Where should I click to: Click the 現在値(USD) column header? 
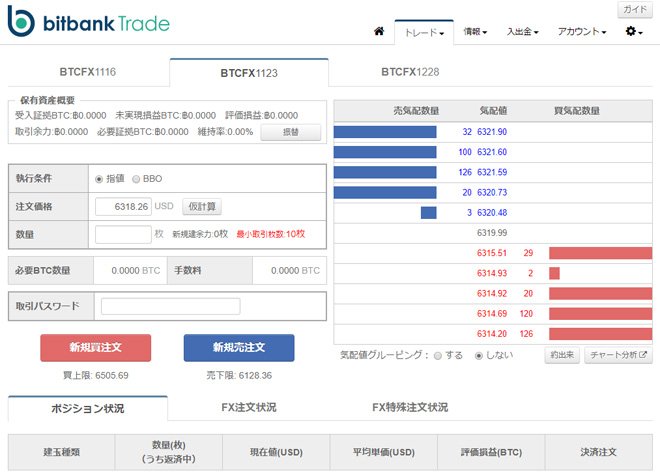click(x=276, y=452)
